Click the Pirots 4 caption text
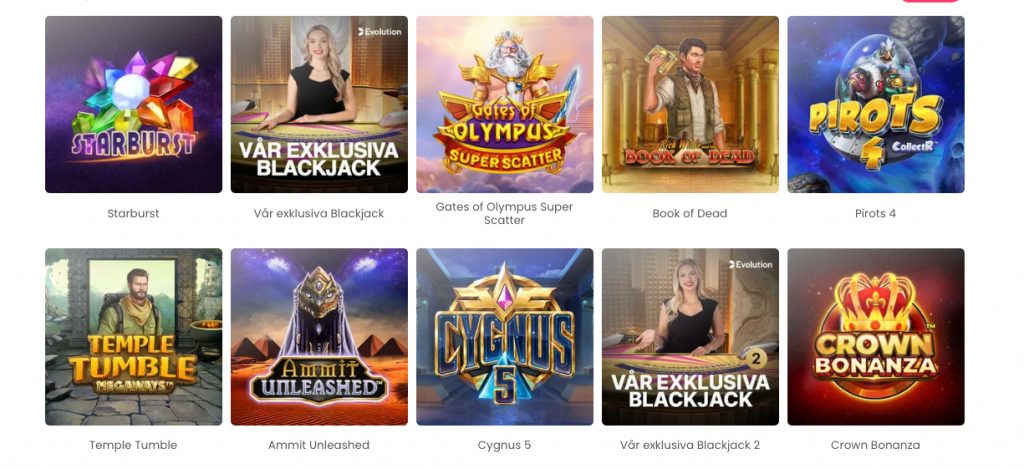 point(875,214)
